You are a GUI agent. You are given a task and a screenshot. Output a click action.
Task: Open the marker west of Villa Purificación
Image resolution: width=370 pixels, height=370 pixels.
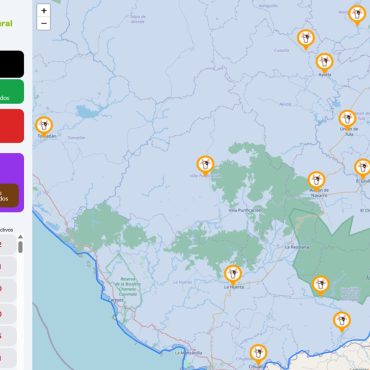[205, 165]
